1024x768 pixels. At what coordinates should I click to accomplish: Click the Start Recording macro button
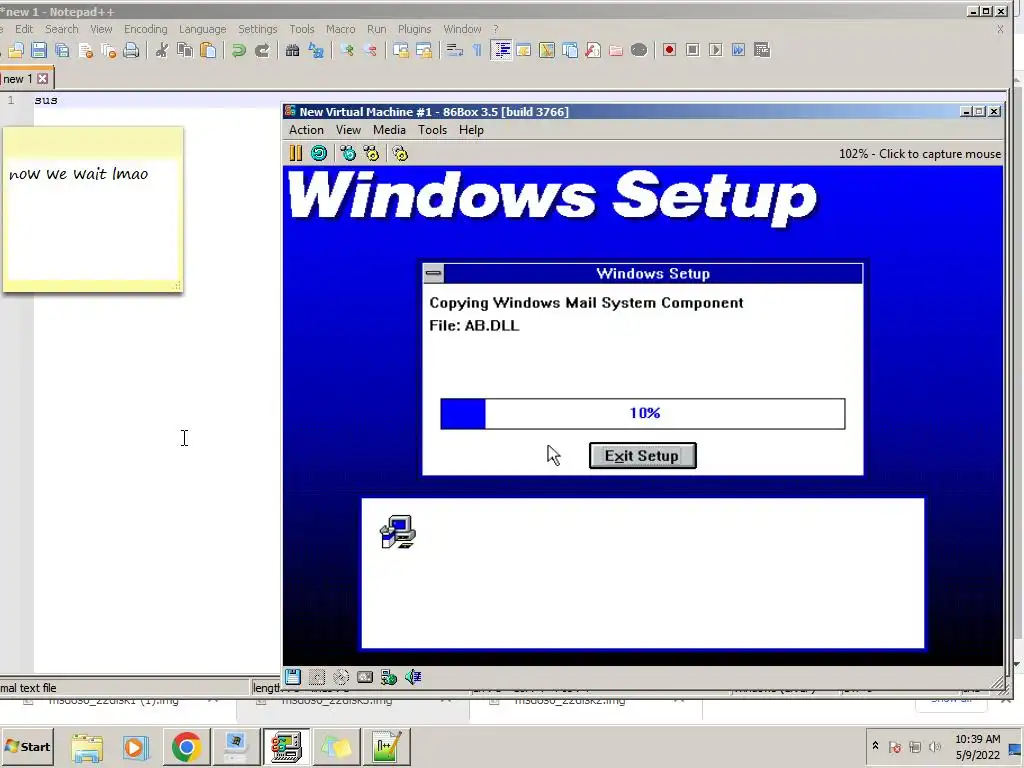(669, 50)
